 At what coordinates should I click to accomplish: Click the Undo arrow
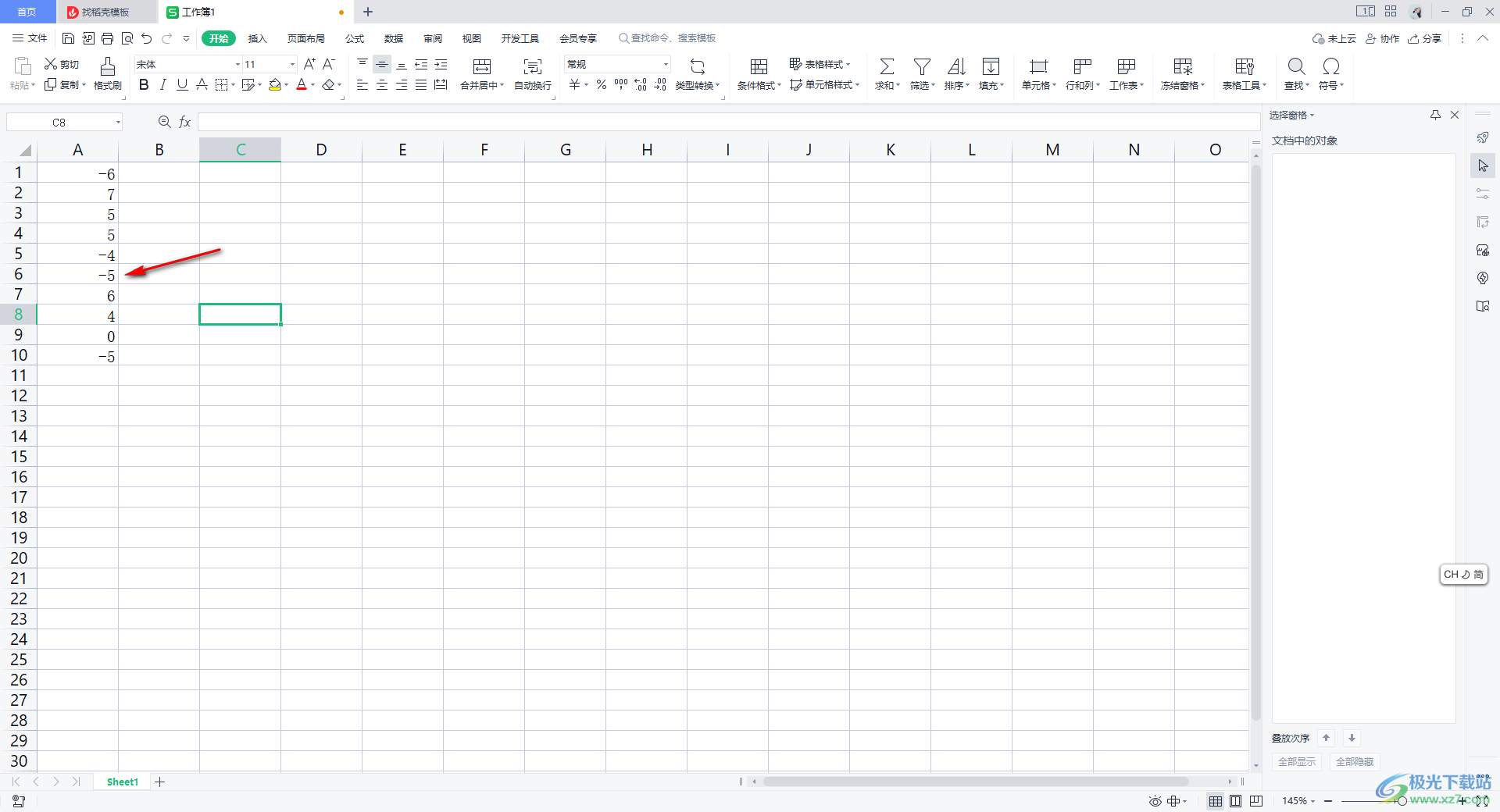[x=147, y=38]
